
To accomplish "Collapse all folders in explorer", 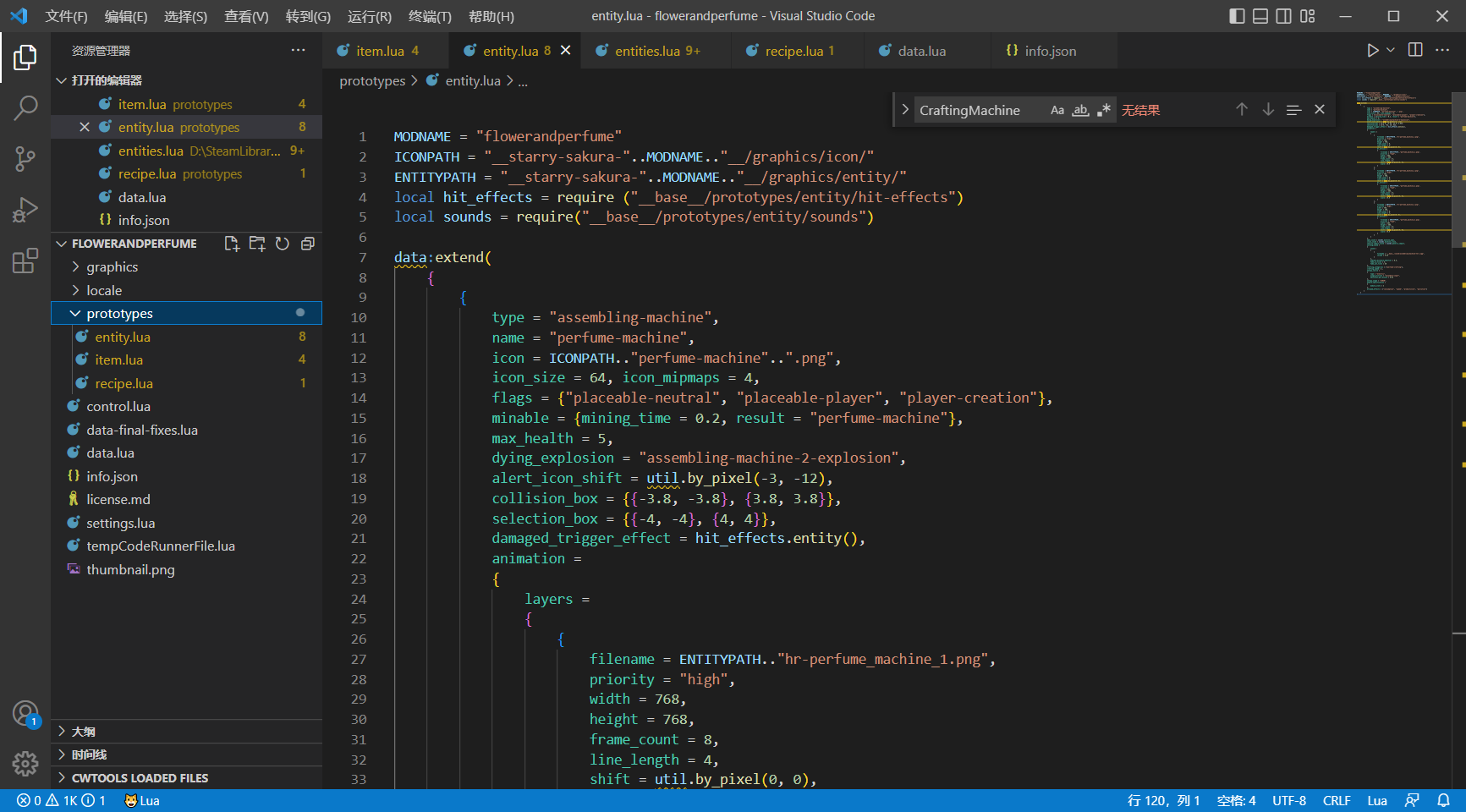I will click(308, 244).
